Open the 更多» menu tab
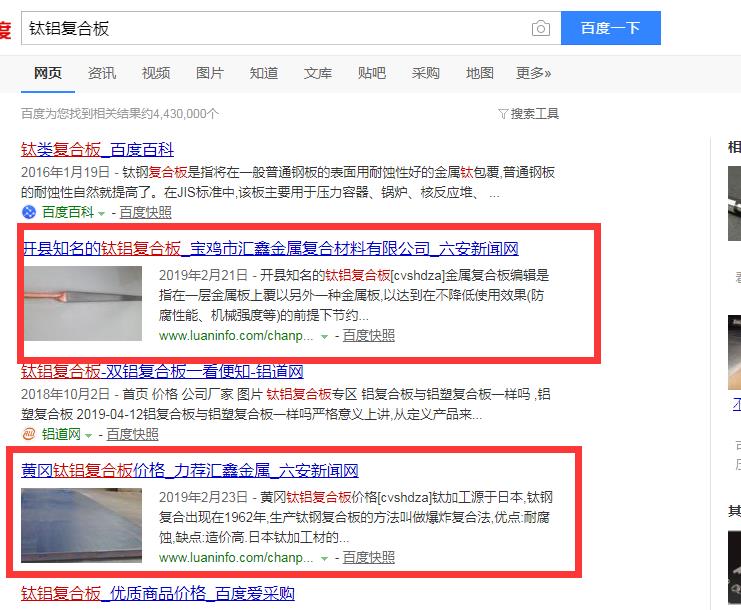This screenshot has width=741, height=610. click(533, 73)
